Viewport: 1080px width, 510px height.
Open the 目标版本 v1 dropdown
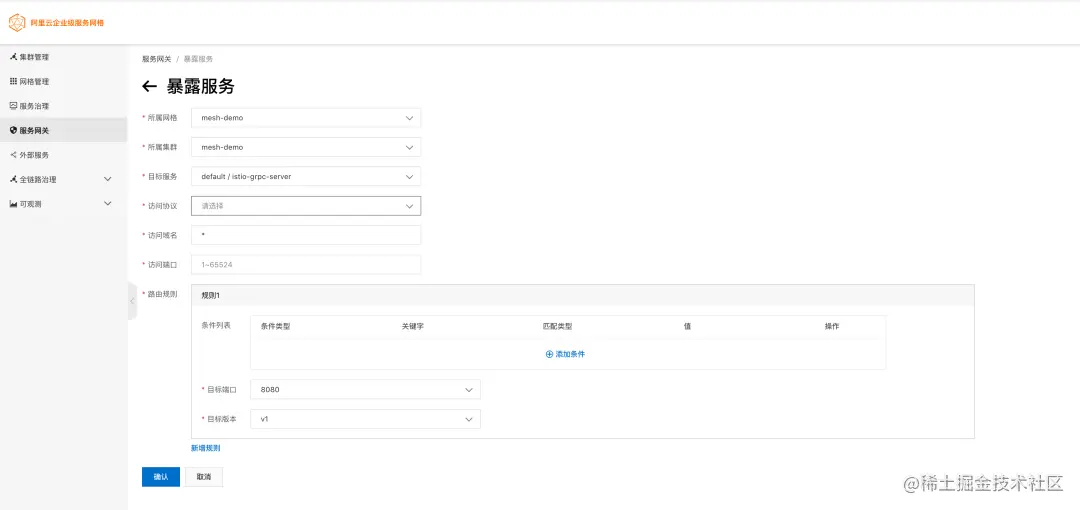[x=365, y=419]
